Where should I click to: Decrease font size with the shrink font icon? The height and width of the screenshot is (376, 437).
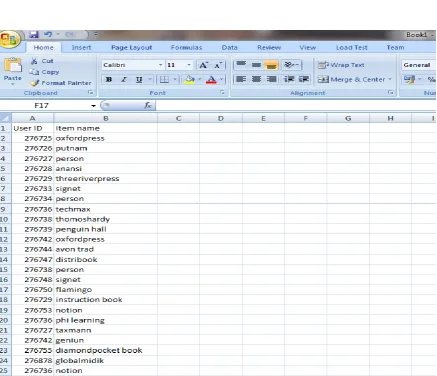pos(218,65)
